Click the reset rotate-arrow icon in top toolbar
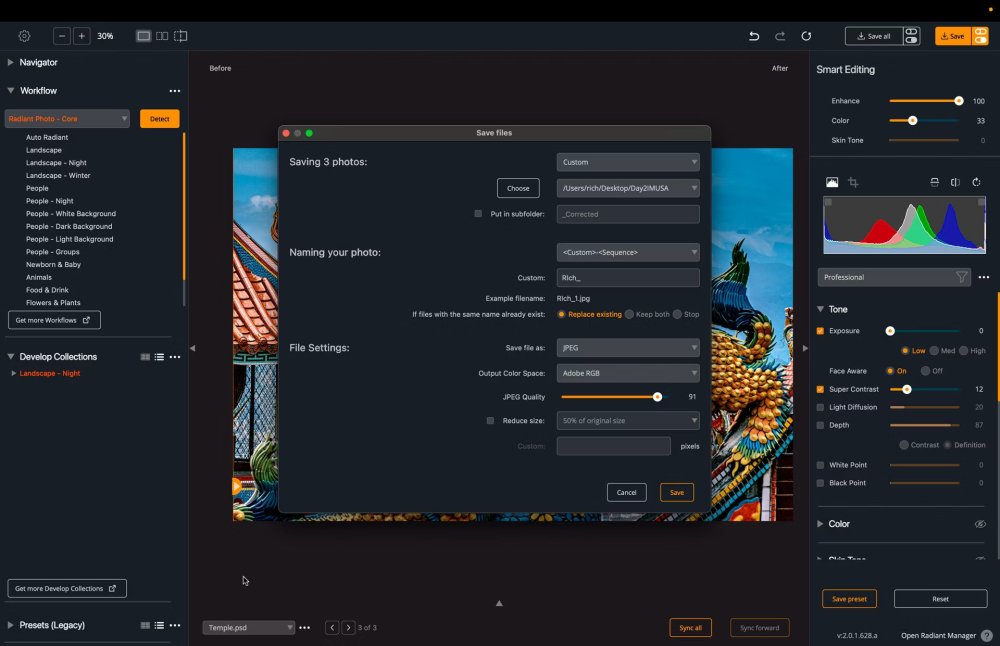This screenshot has height=646, width=1000. 806,36
